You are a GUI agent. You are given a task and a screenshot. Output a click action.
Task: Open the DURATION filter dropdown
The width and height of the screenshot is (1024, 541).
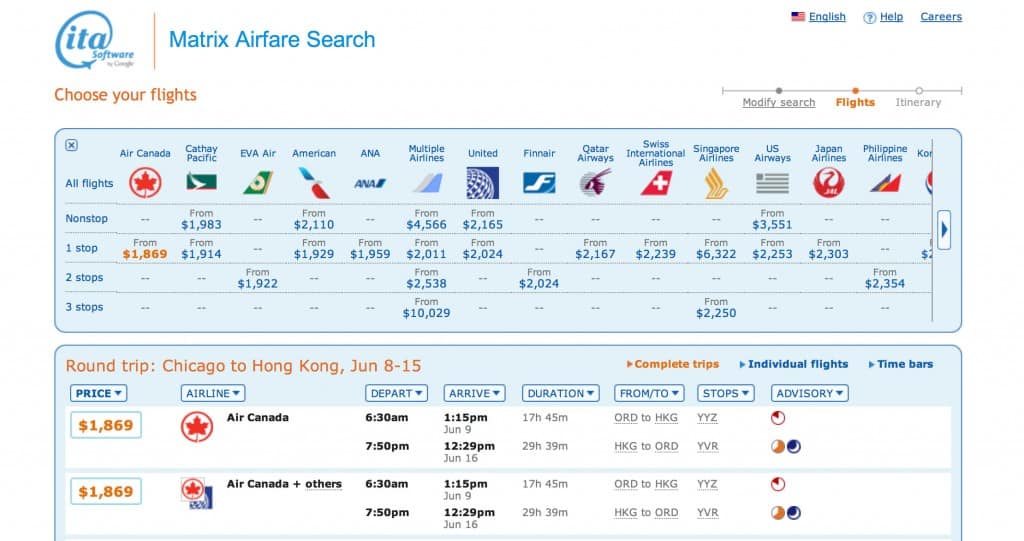560,393
